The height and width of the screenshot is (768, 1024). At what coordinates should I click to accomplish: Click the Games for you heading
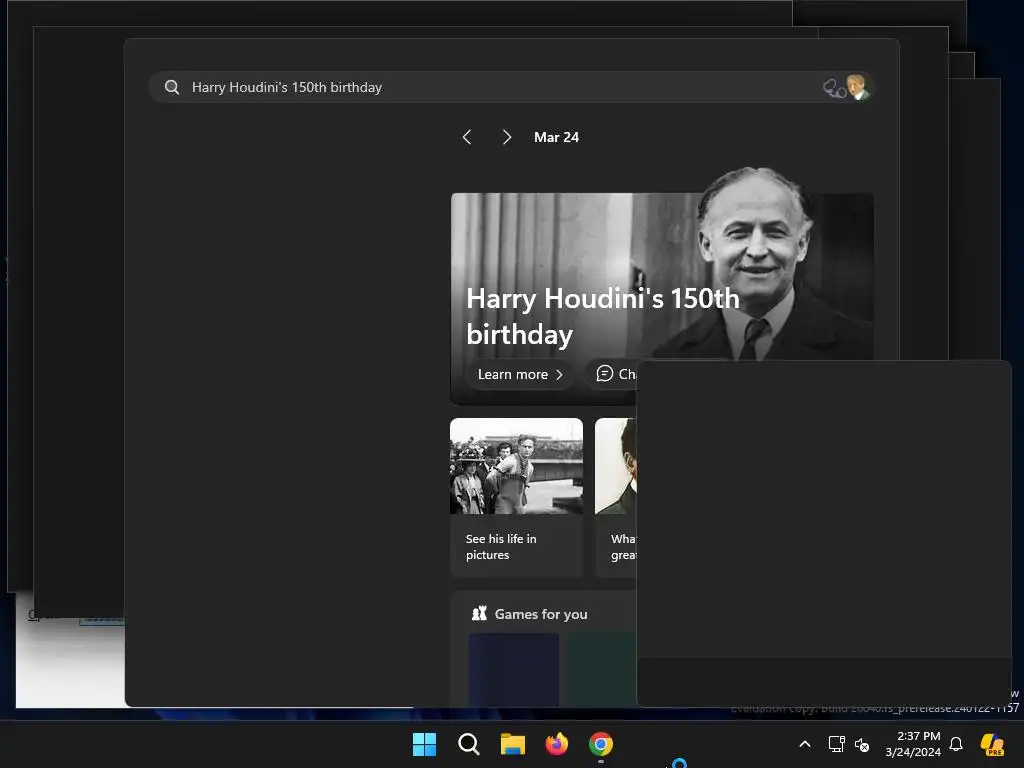click(541, 614)
